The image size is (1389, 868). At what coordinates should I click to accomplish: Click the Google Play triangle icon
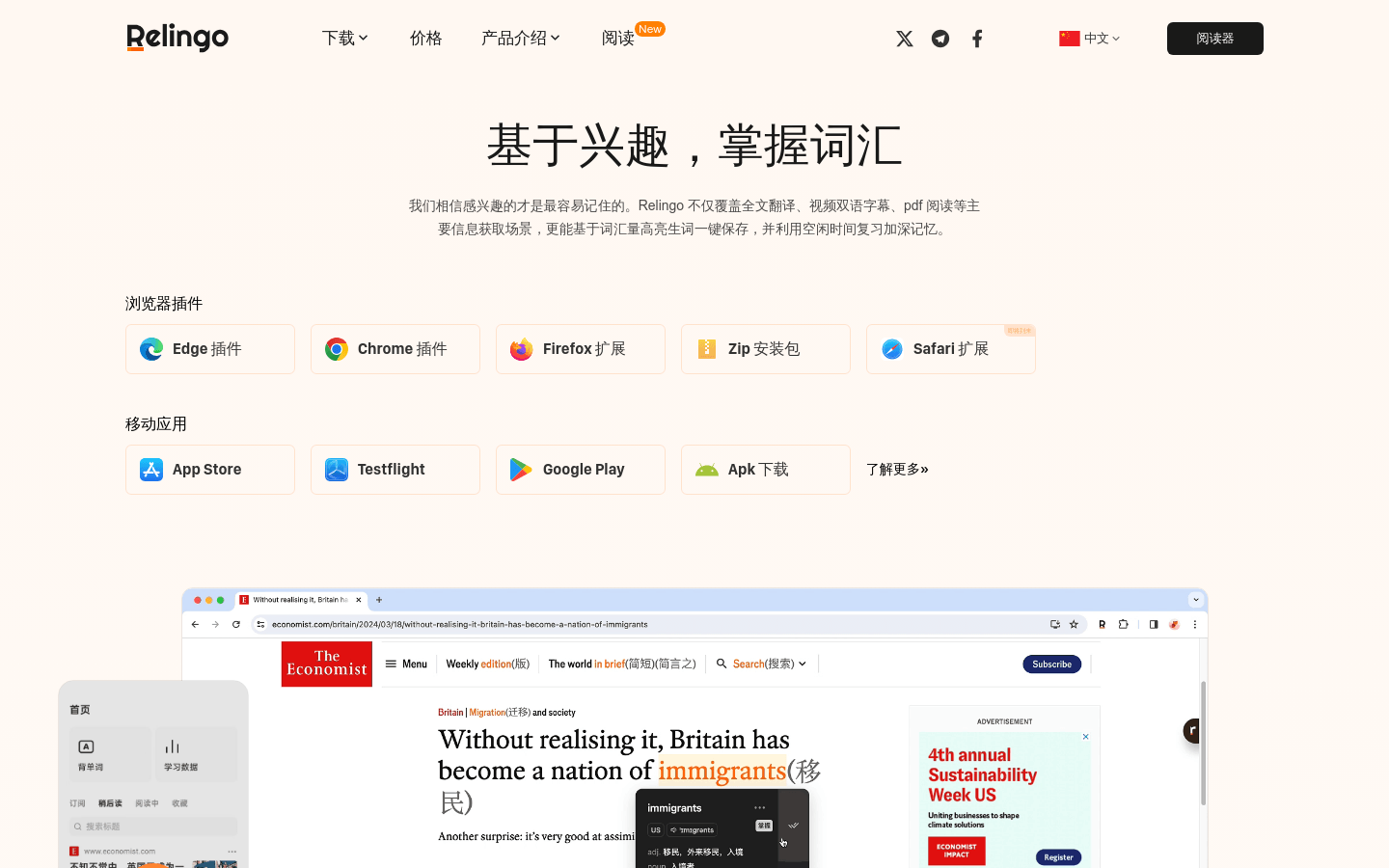[521, 470]
